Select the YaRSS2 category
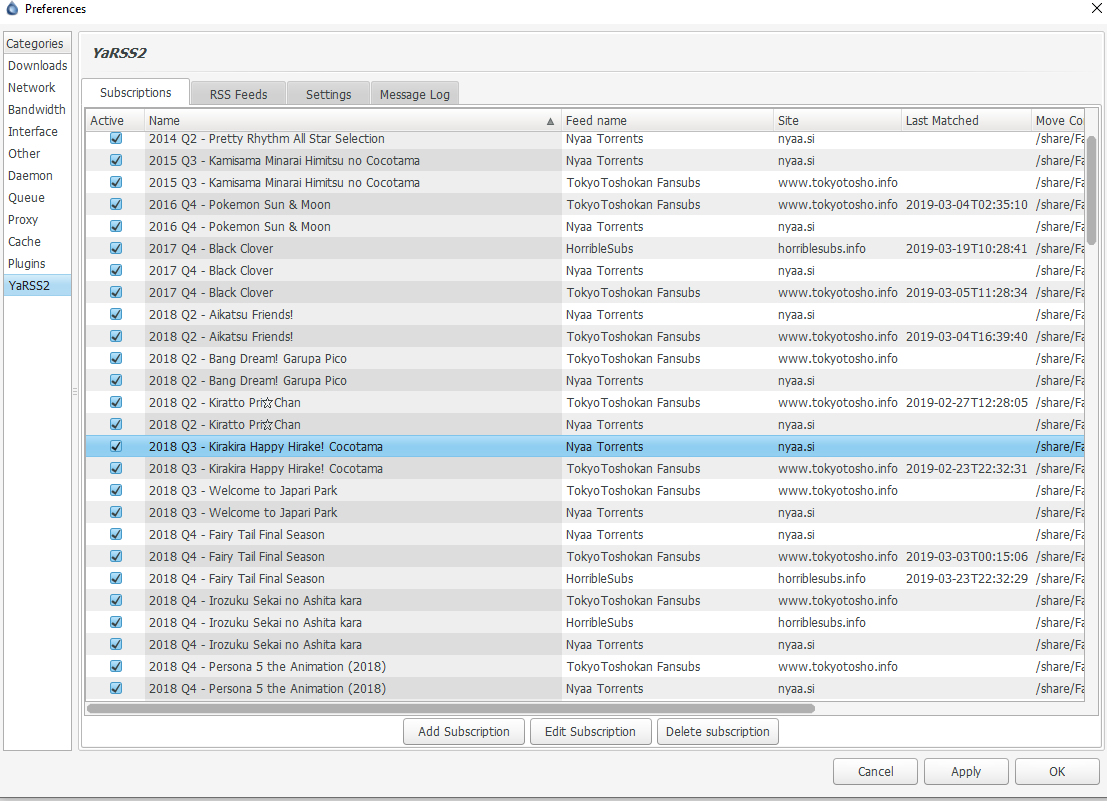The image size is (1107, 801). (37, 285)
